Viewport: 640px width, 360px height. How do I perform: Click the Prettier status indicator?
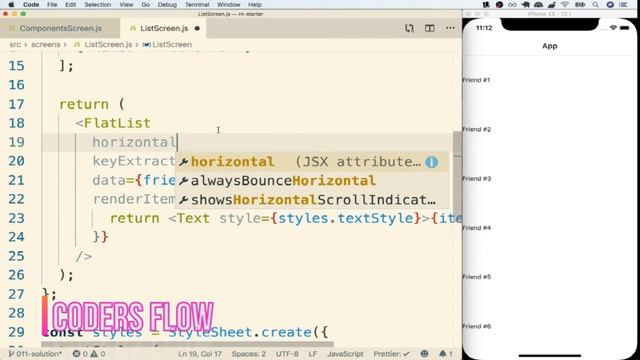point(391,353)
